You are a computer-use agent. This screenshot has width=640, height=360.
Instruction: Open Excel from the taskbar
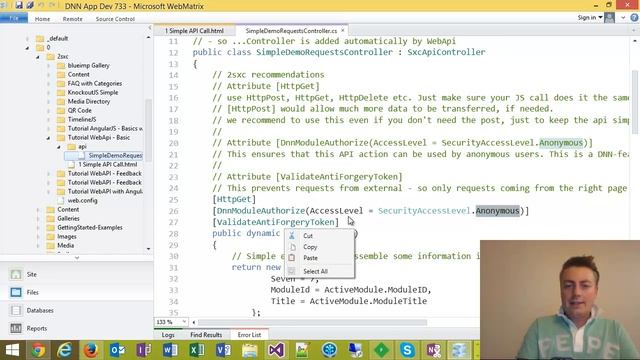[197, 350]
